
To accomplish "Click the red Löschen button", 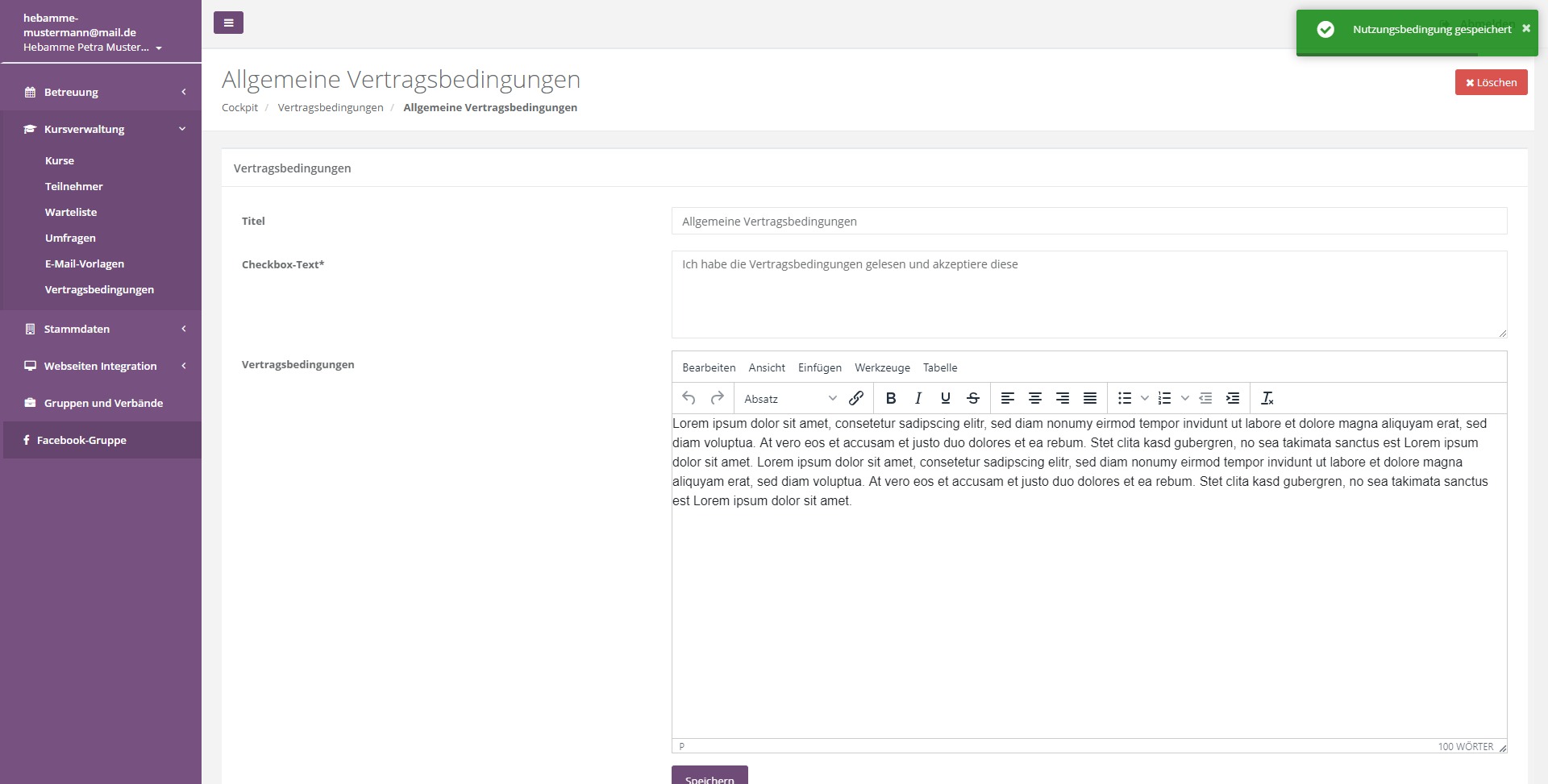I will pyautogui.click(x=1491, y=82).
